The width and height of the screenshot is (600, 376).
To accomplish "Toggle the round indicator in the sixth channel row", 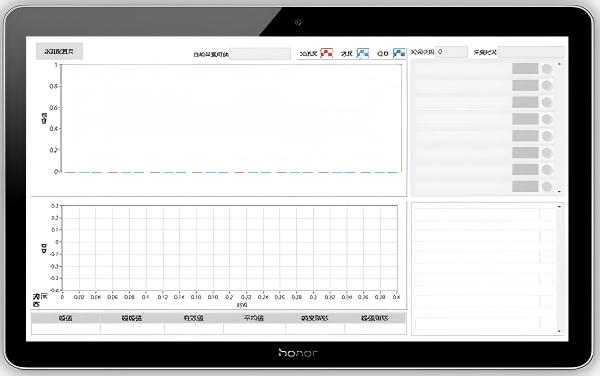I will click(547, 153).
